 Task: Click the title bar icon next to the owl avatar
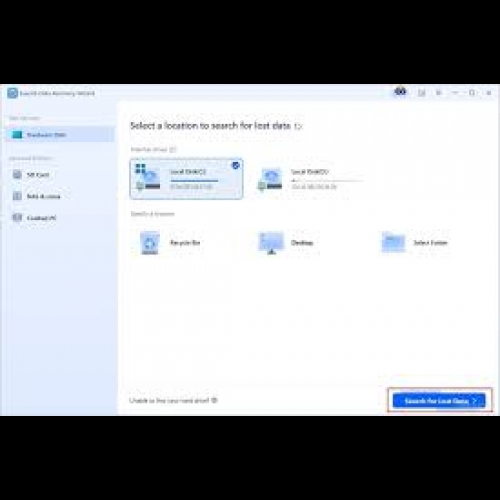(422, 93)
